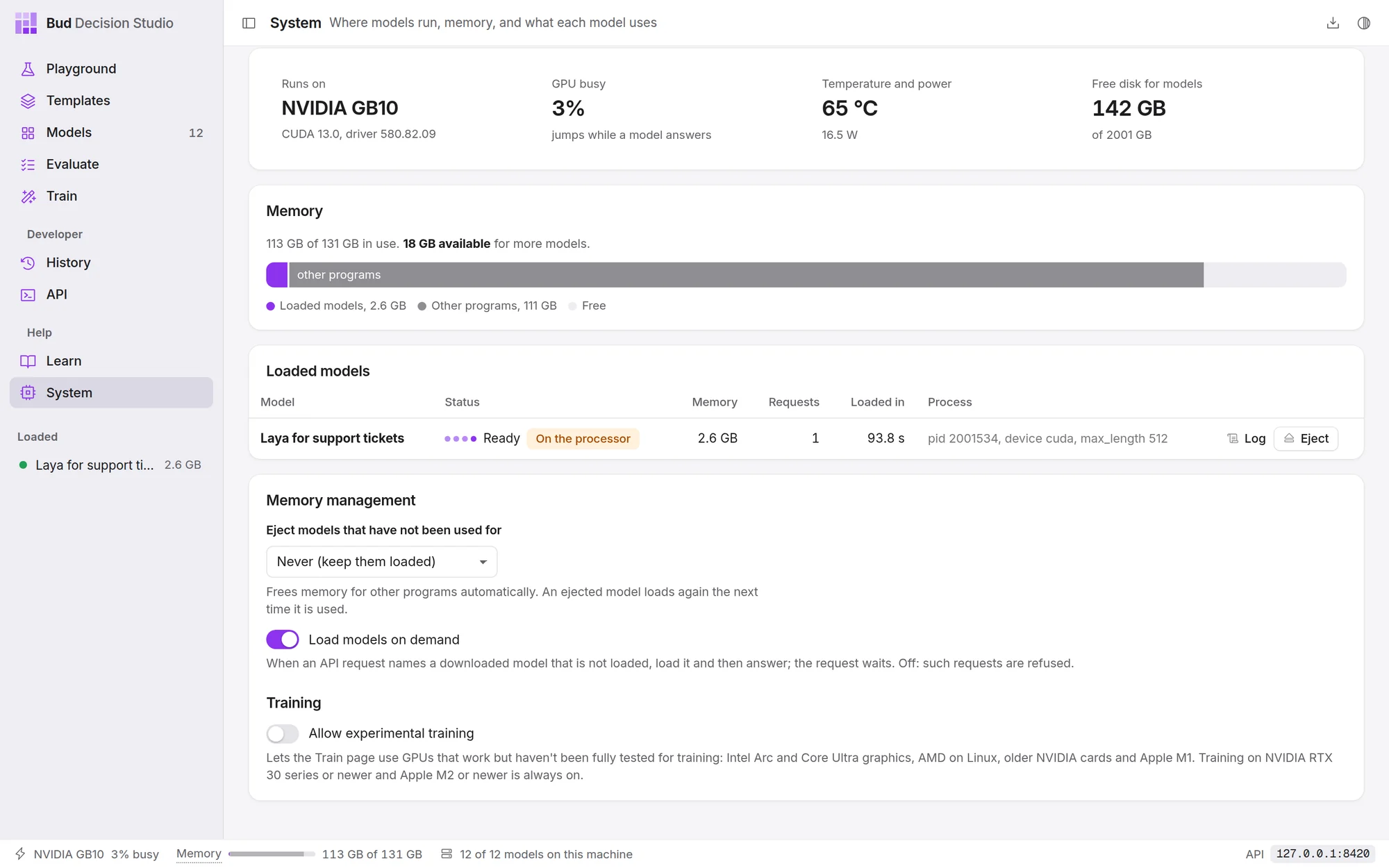Screen dimensions: 1389x868
Task: Click the lightning bolt icon in status bar
Action: (21, 853)
